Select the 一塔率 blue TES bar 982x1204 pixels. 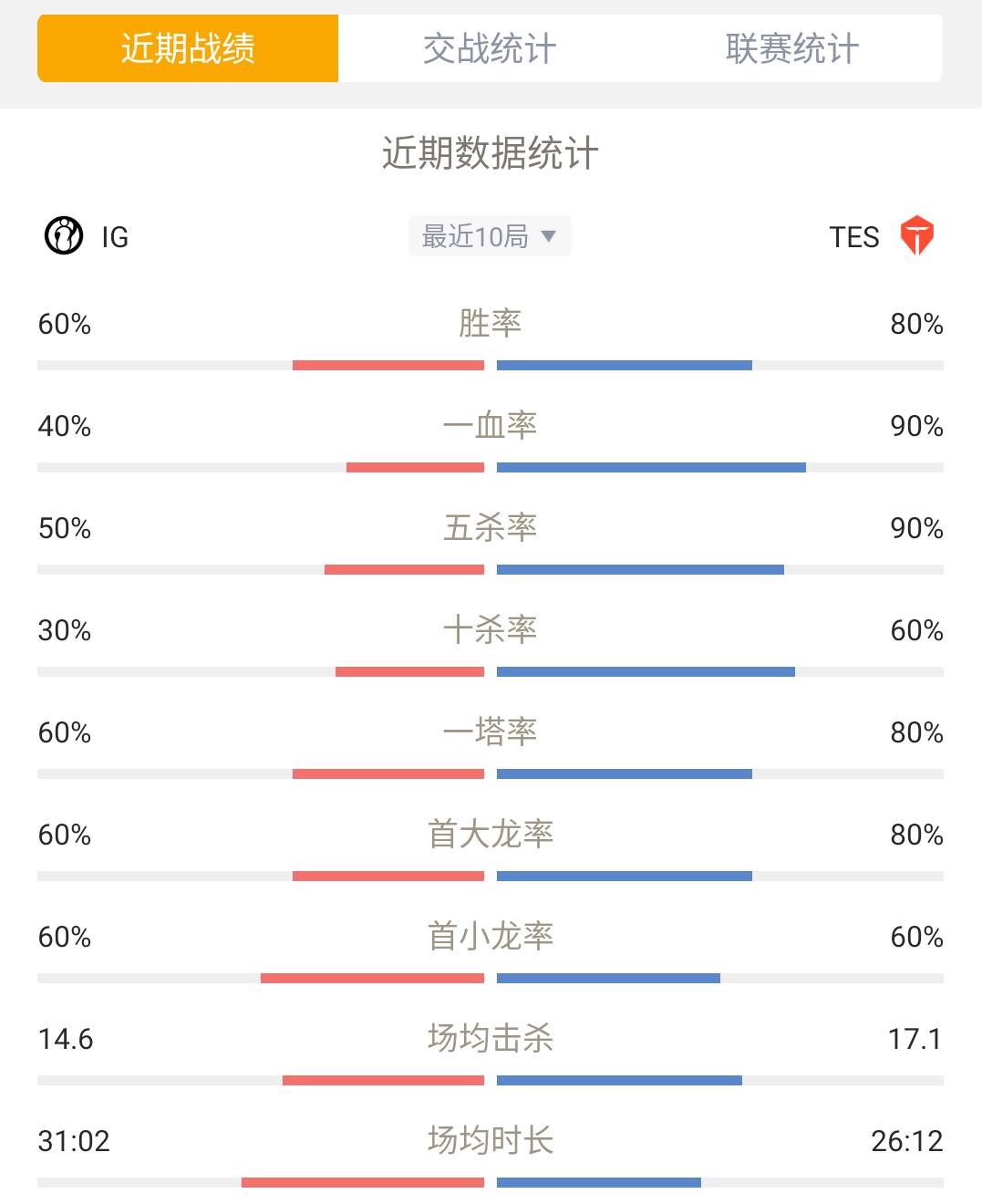pyautogui.click(x=625, y=774)
